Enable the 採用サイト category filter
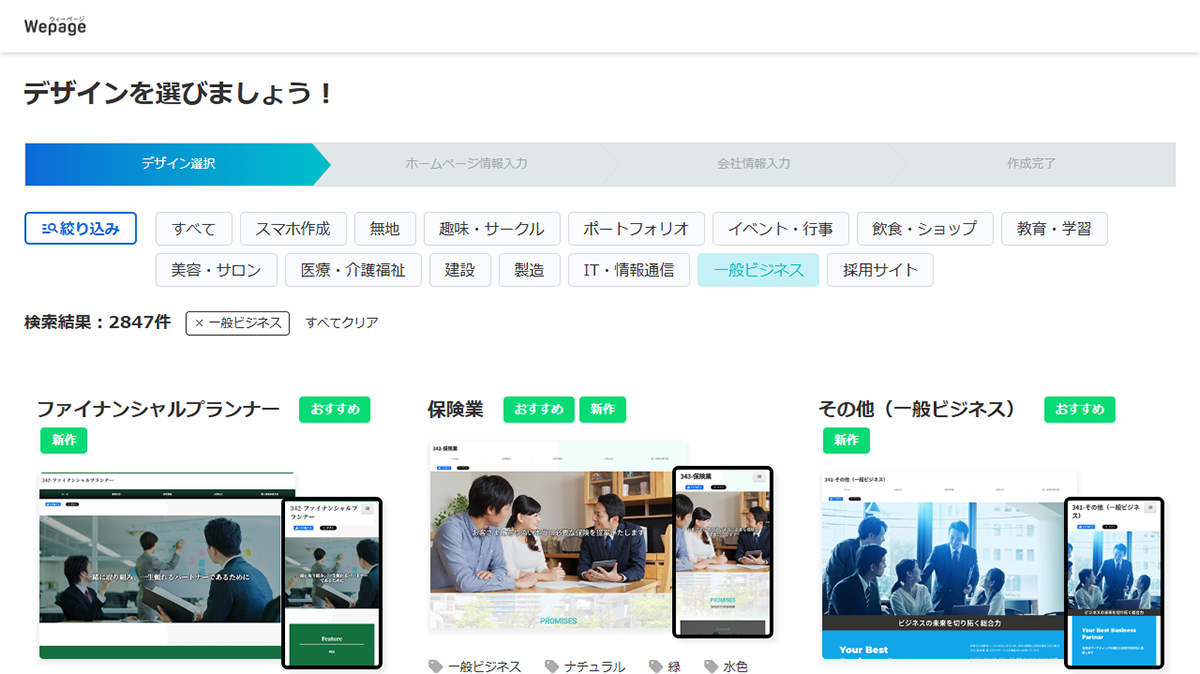 pyautogui.click(x=880, y=269)
